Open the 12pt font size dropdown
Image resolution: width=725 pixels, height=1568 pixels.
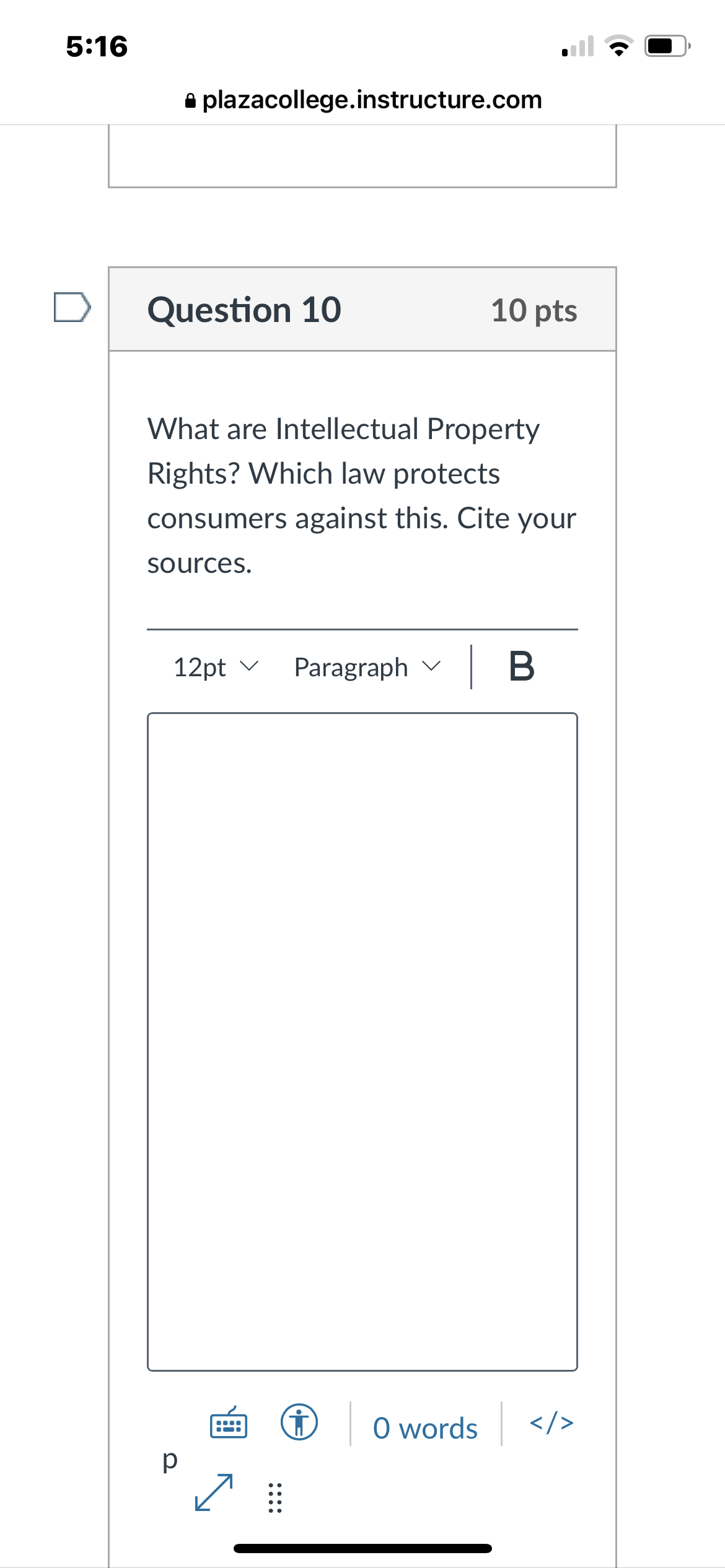pos(215,667)
